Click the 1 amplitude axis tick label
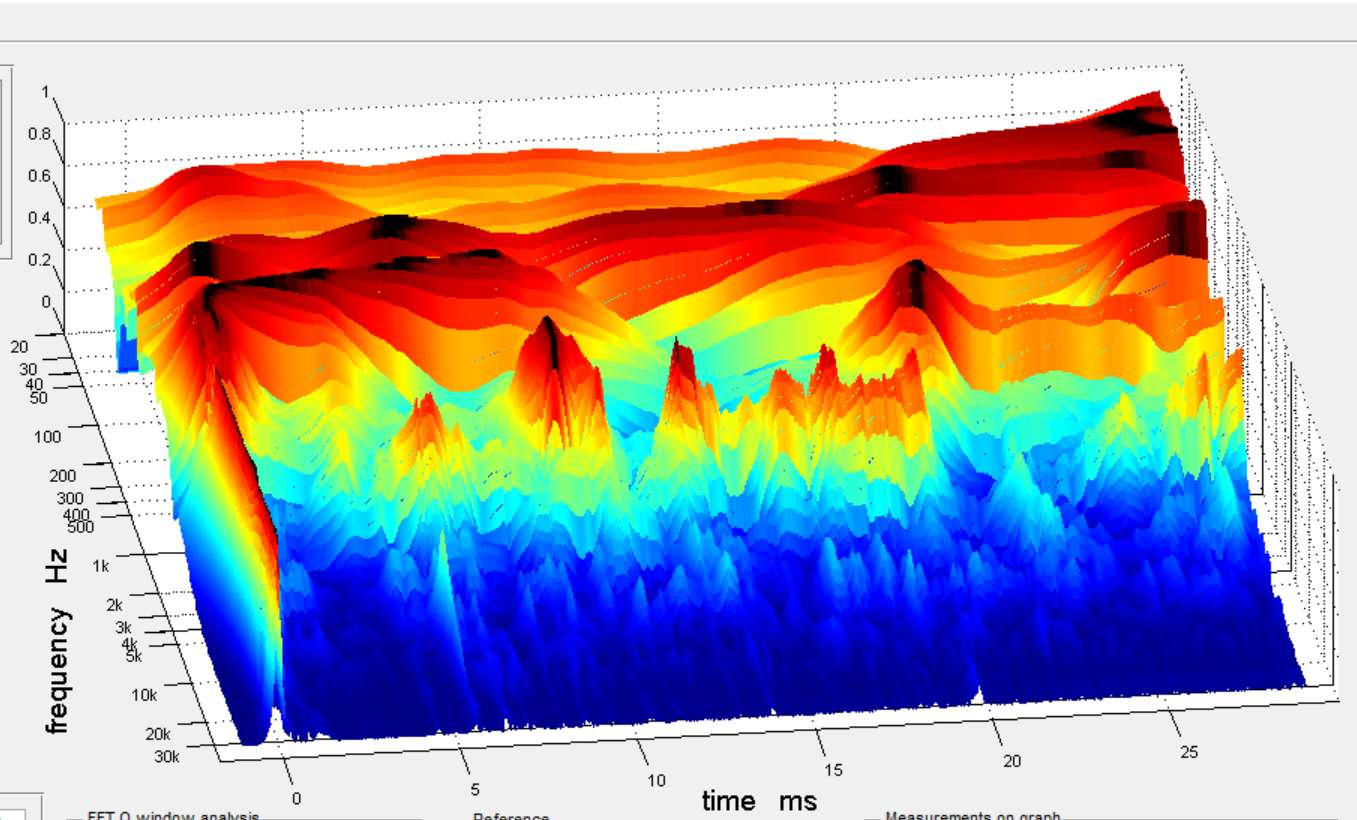Image resolution: width=1357 pixels, height=820 pixels. pyautogui.click(x=45, y=92)
